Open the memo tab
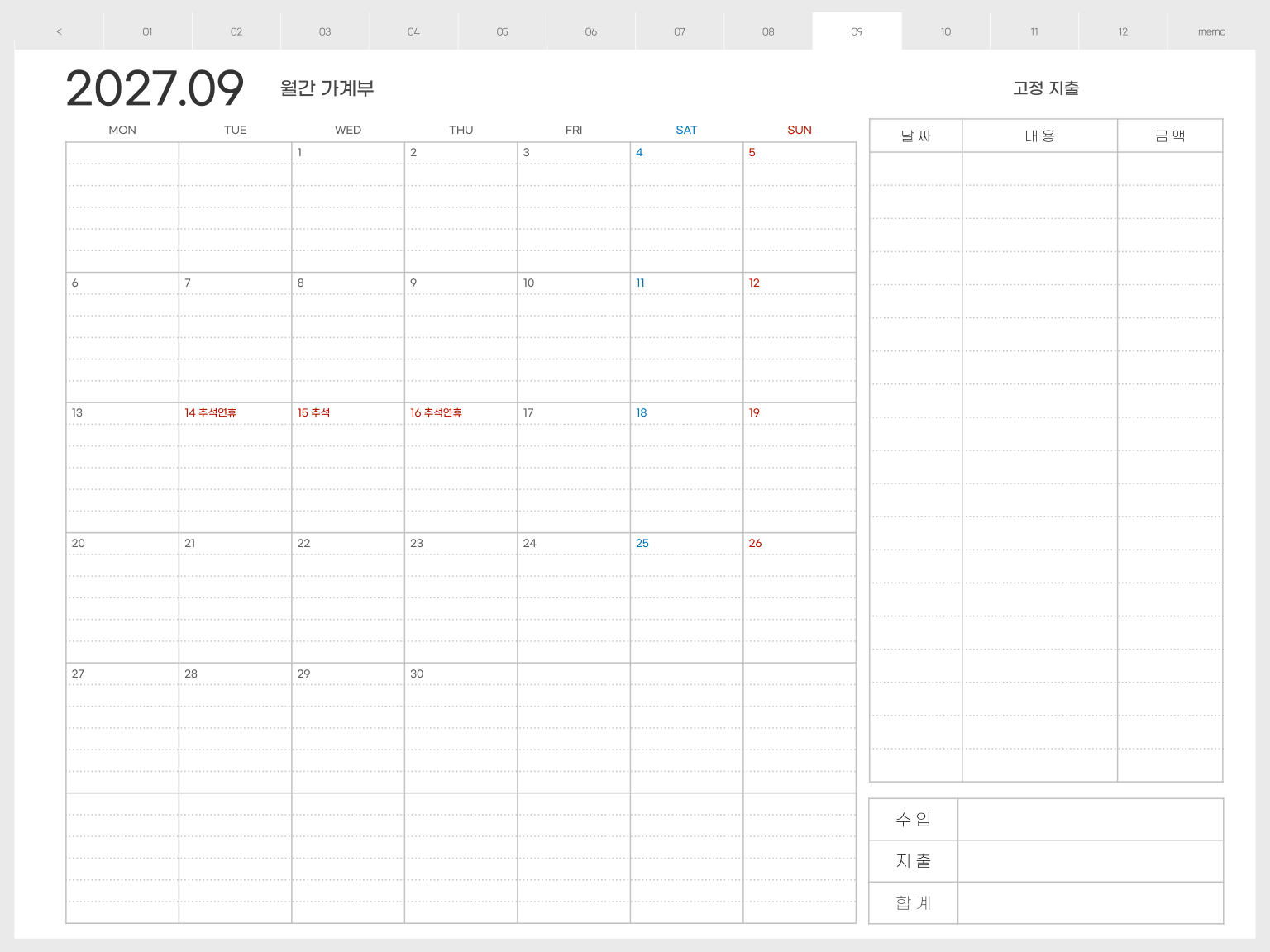This screenshot has width=1270, height=952. (1211, 31)
